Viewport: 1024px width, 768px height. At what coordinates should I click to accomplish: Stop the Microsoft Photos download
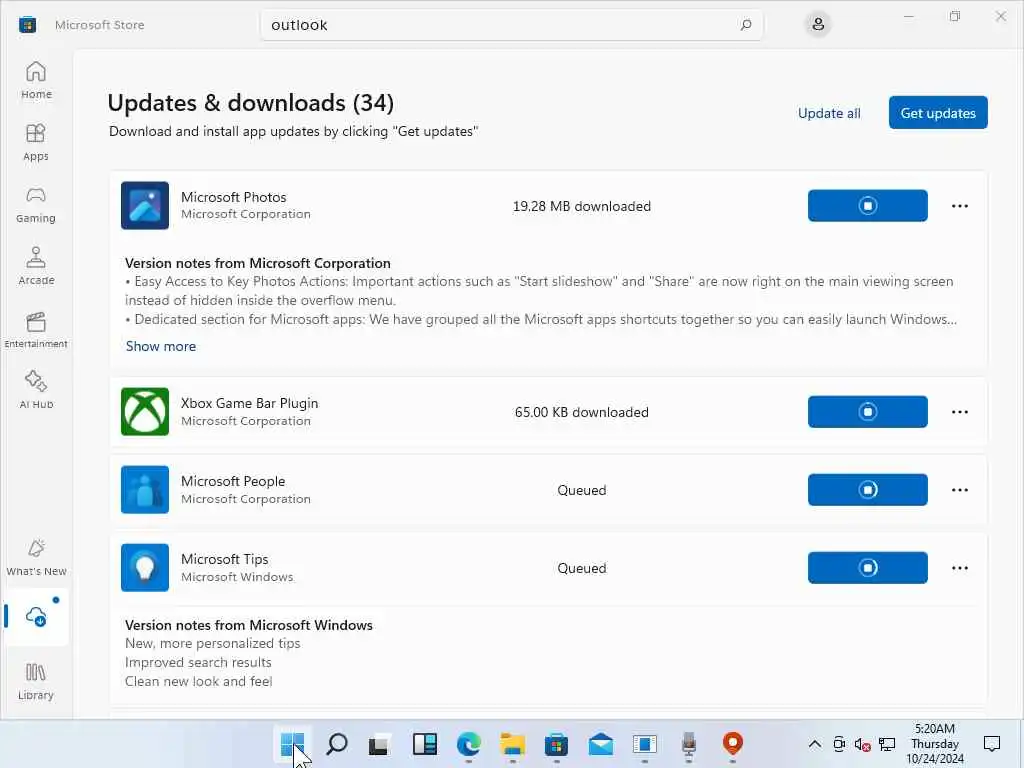(867, 206)
